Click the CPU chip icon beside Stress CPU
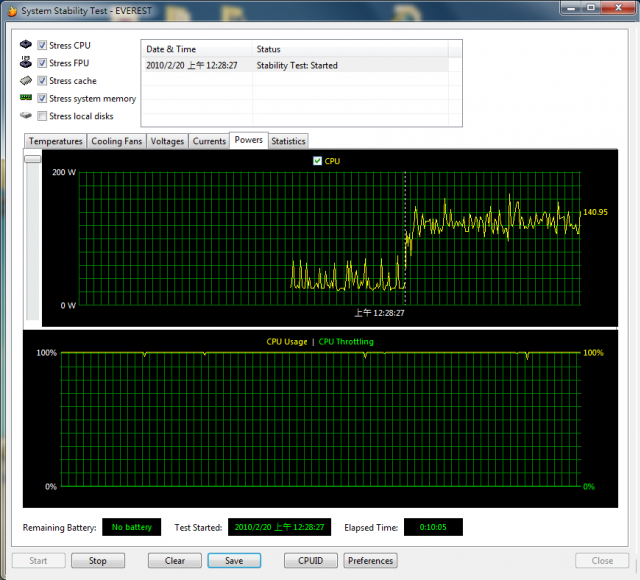Viewport: 640px width, 580px height. coord(26,44)
